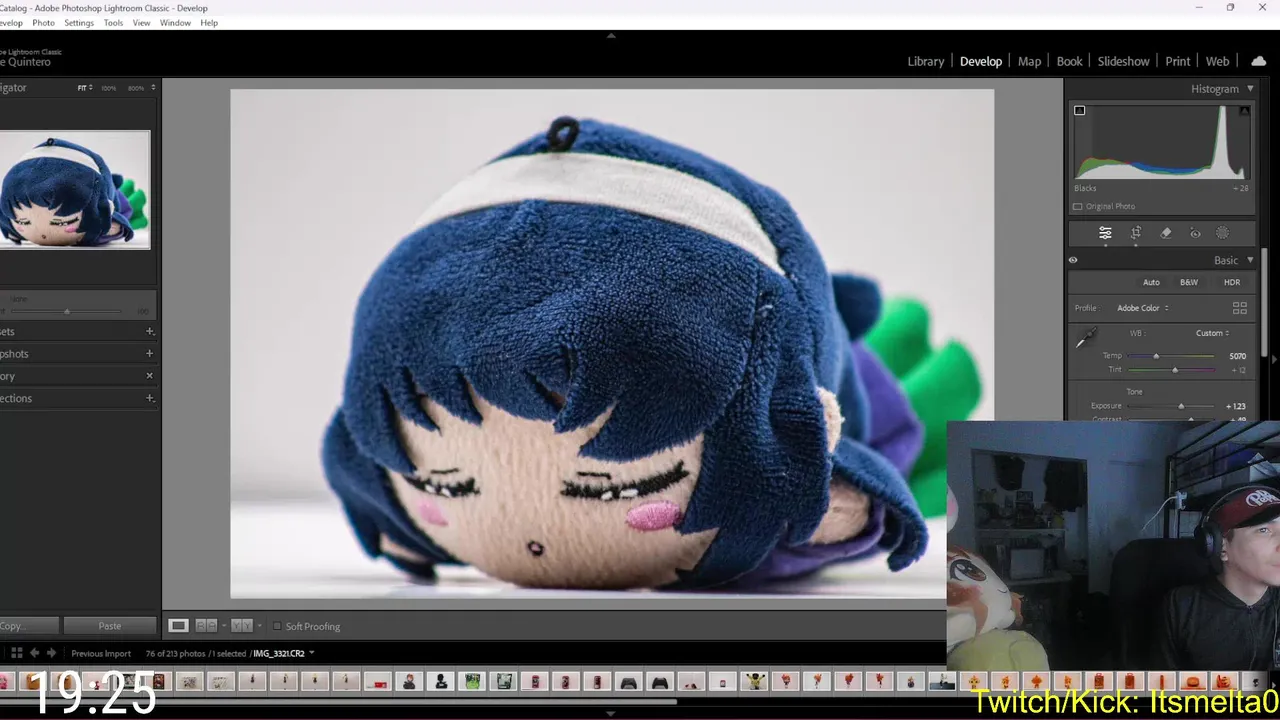Adjust the Temp slider handle
Screen dimensions: 1280x720
tap(1156, 356)
